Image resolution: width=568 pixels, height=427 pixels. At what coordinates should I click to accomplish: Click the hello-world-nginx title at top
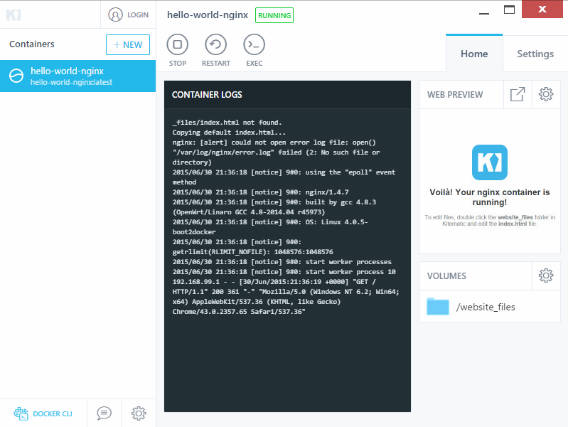208,15
